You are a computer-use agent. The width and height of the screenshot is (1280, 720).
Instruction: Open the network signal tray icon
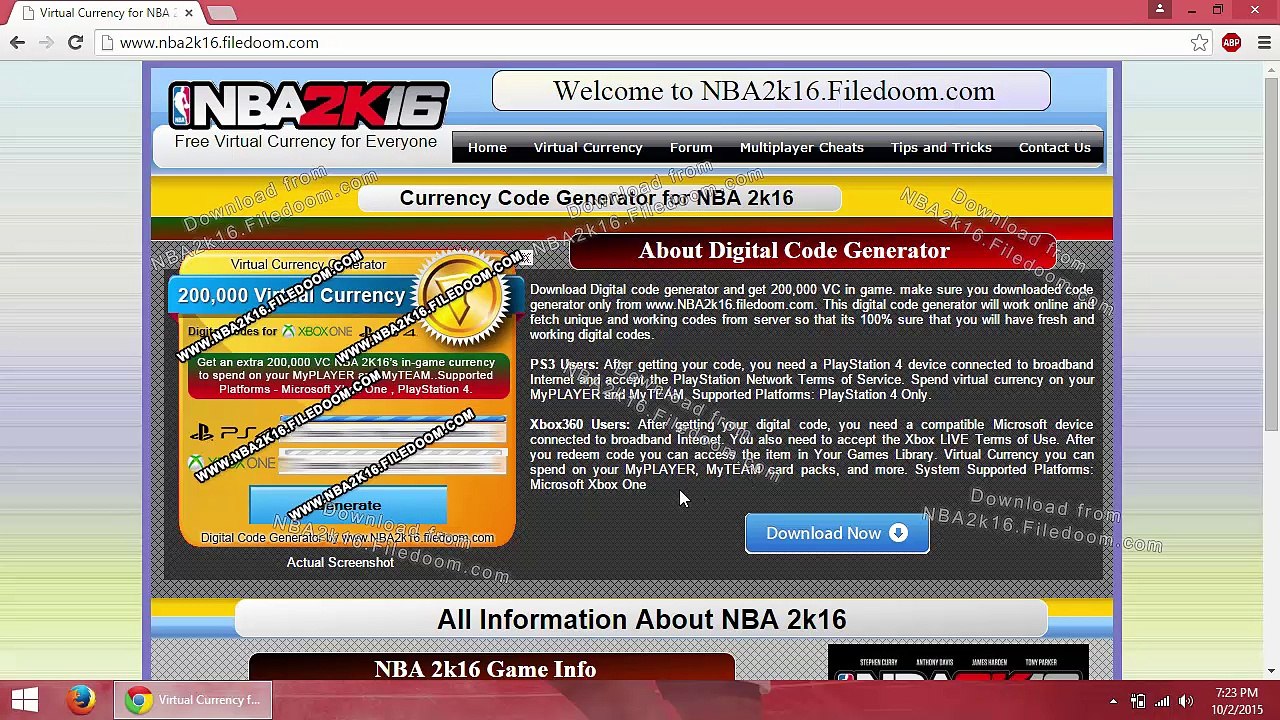tap(1162, 701)
